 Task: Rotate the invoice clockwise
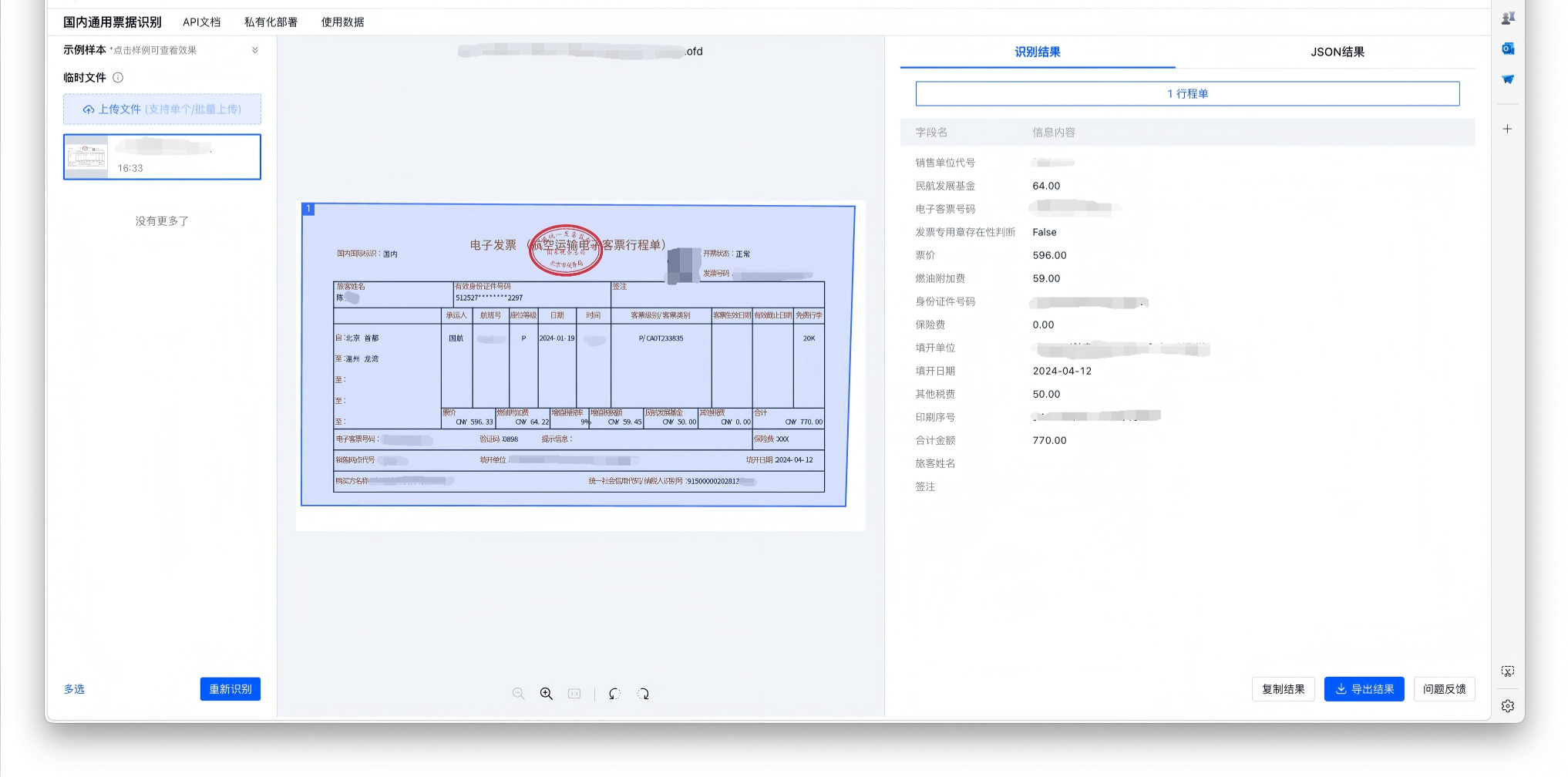point(643,694)
